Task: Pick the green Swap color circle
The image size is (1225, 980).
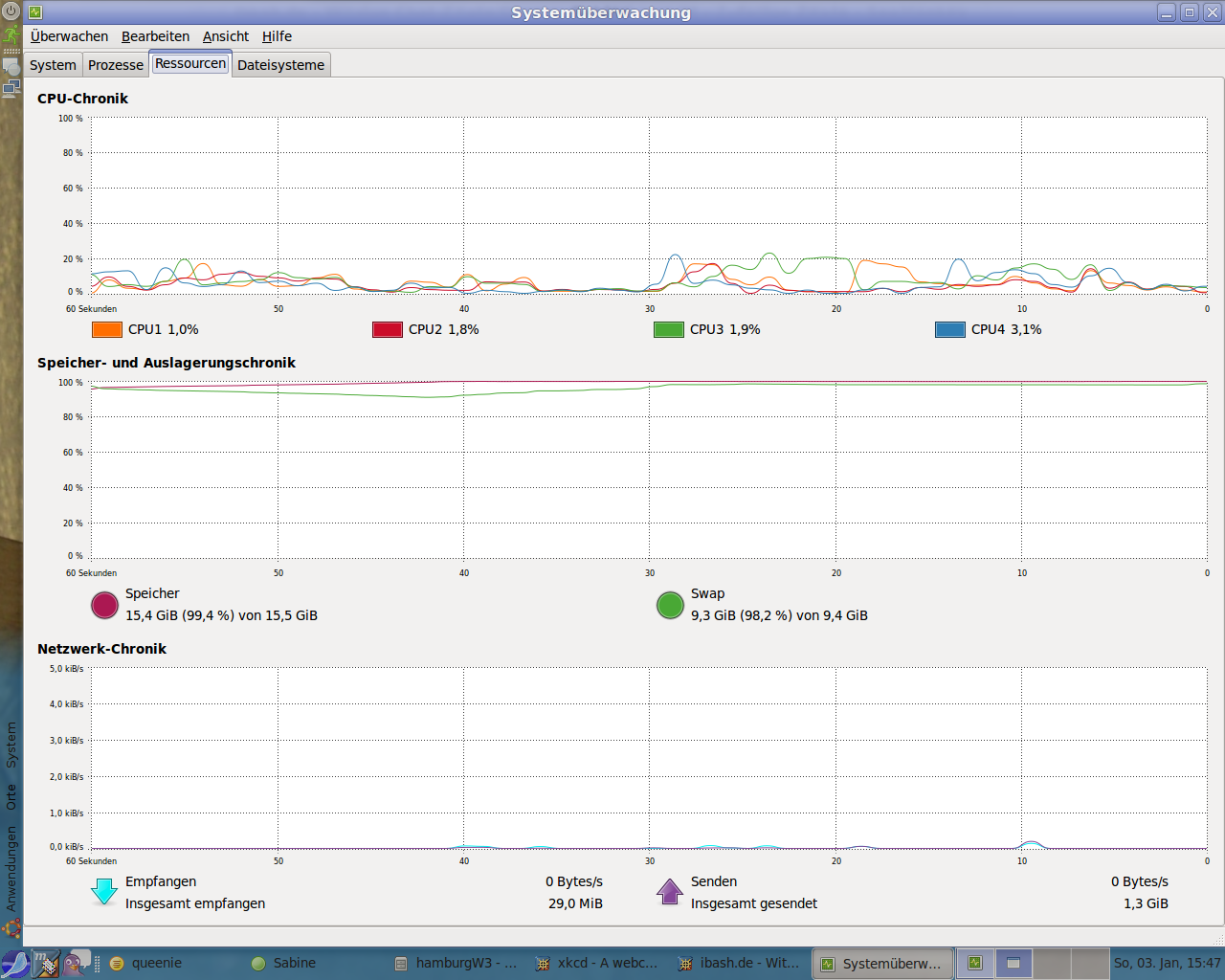Action: (x=670, y=605)
